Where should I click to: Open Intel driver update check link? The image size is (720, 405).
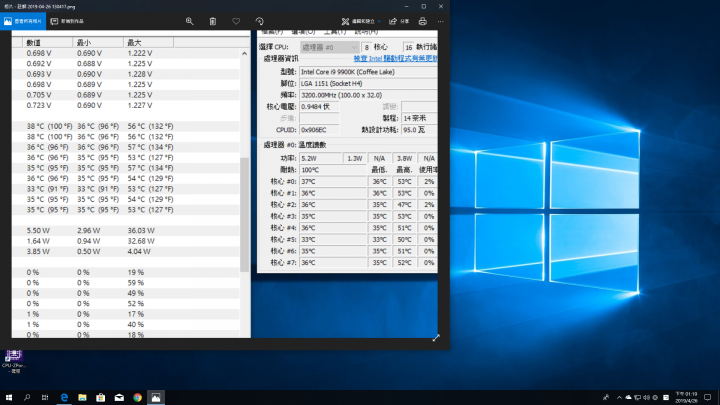(x=395, y=59)
